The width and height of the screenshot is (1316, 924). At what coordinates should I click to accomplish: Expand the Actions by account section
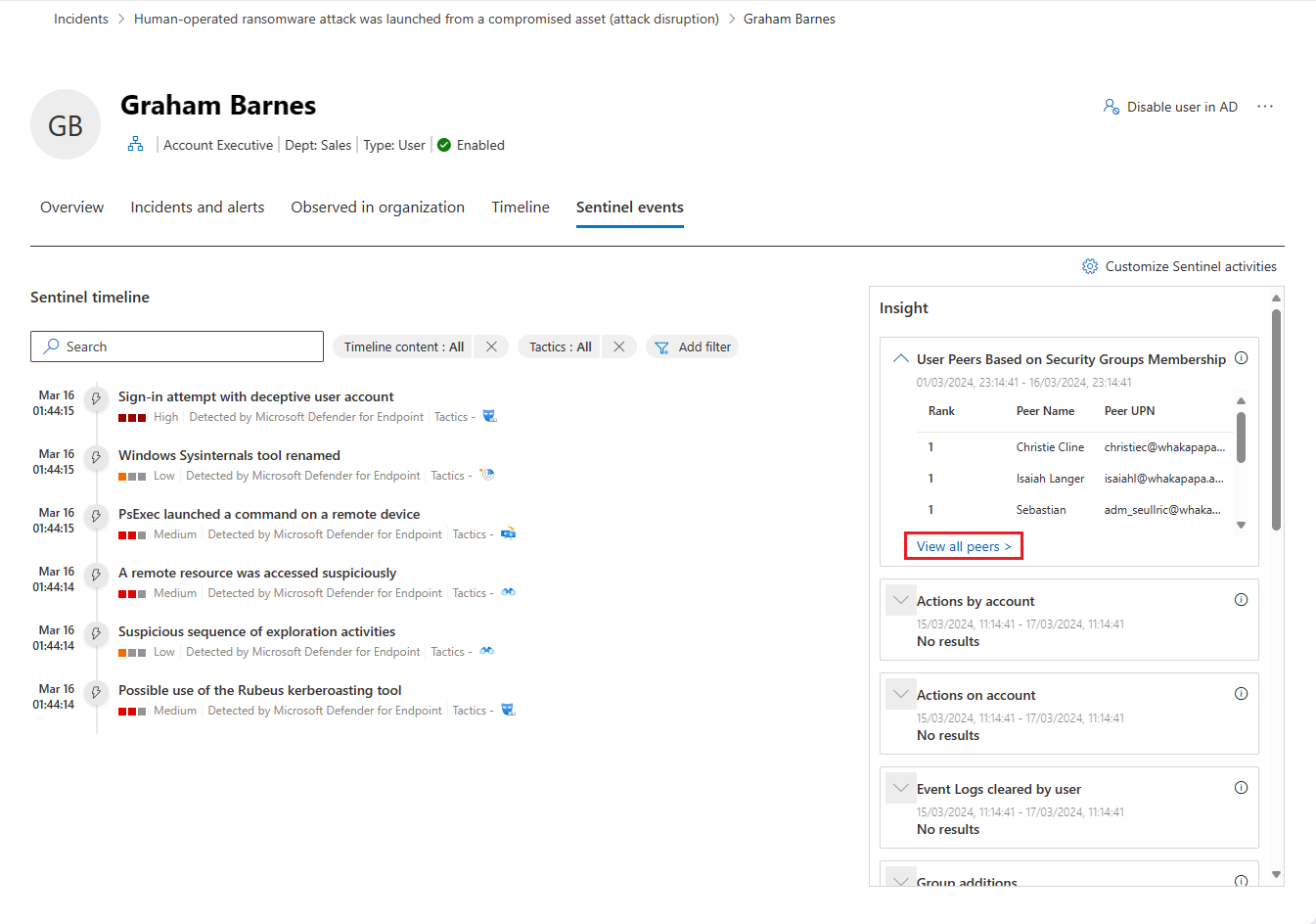900,599
